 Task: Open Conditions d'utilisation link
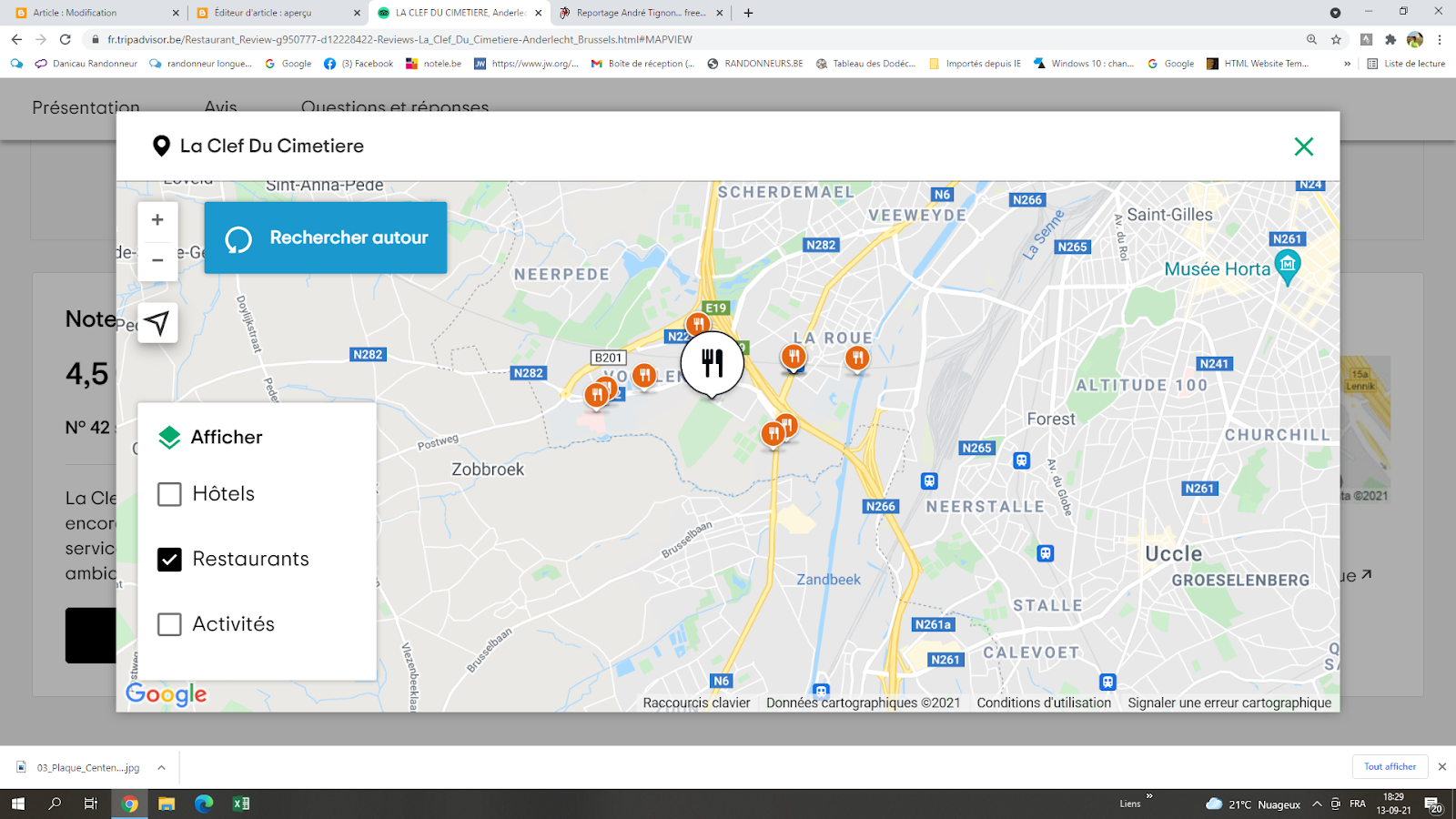[x=1044, y=703]
